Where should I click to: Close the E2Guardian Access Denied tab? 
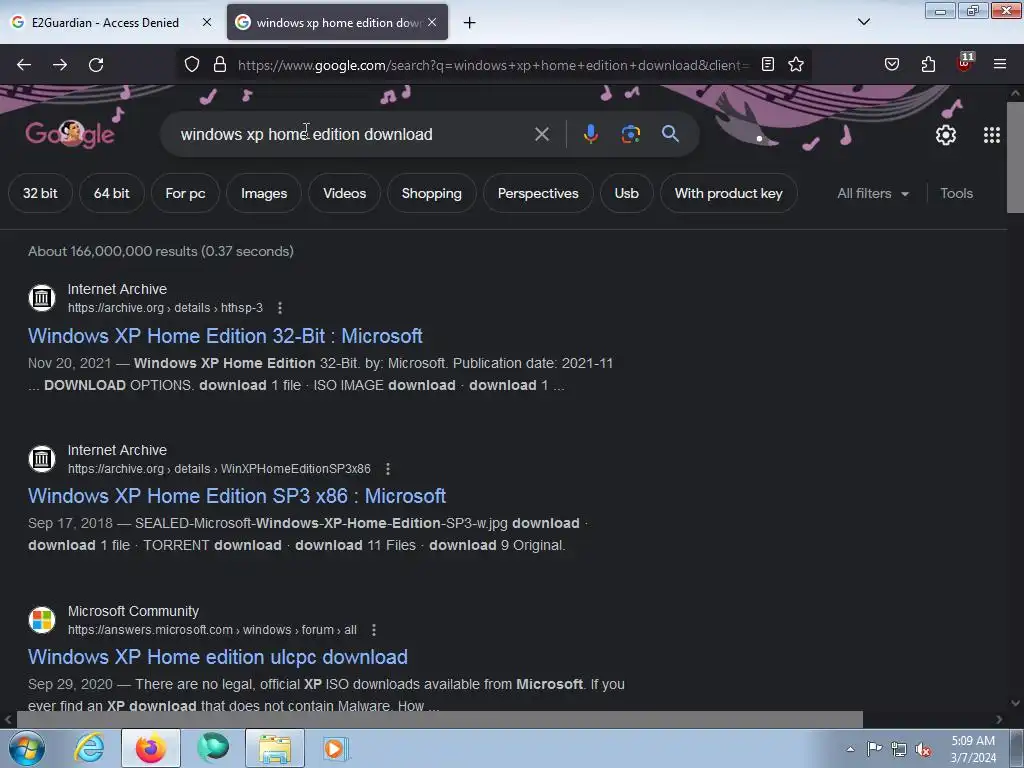207,22
